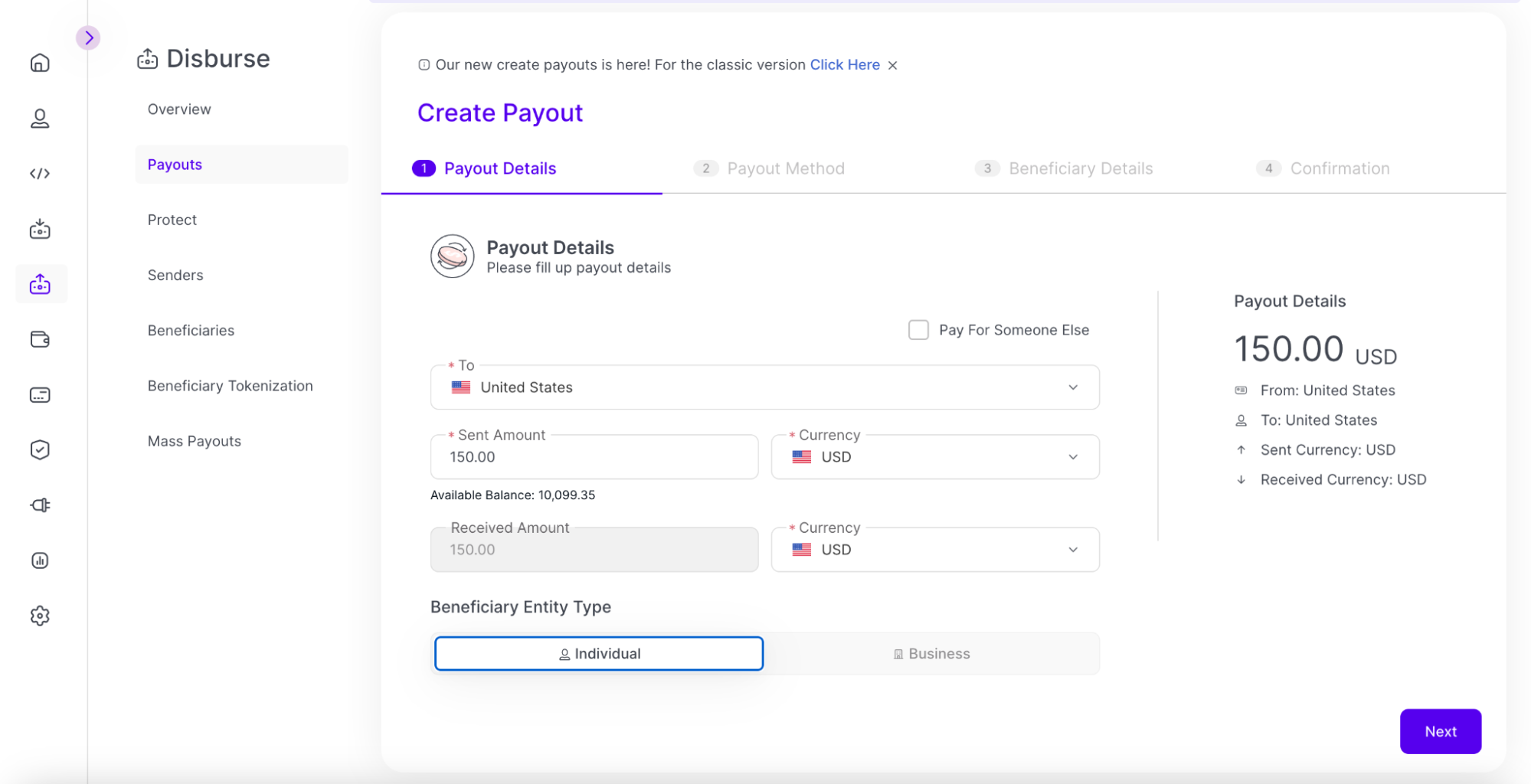Open the developer code brackets icon

click(40, 174)
